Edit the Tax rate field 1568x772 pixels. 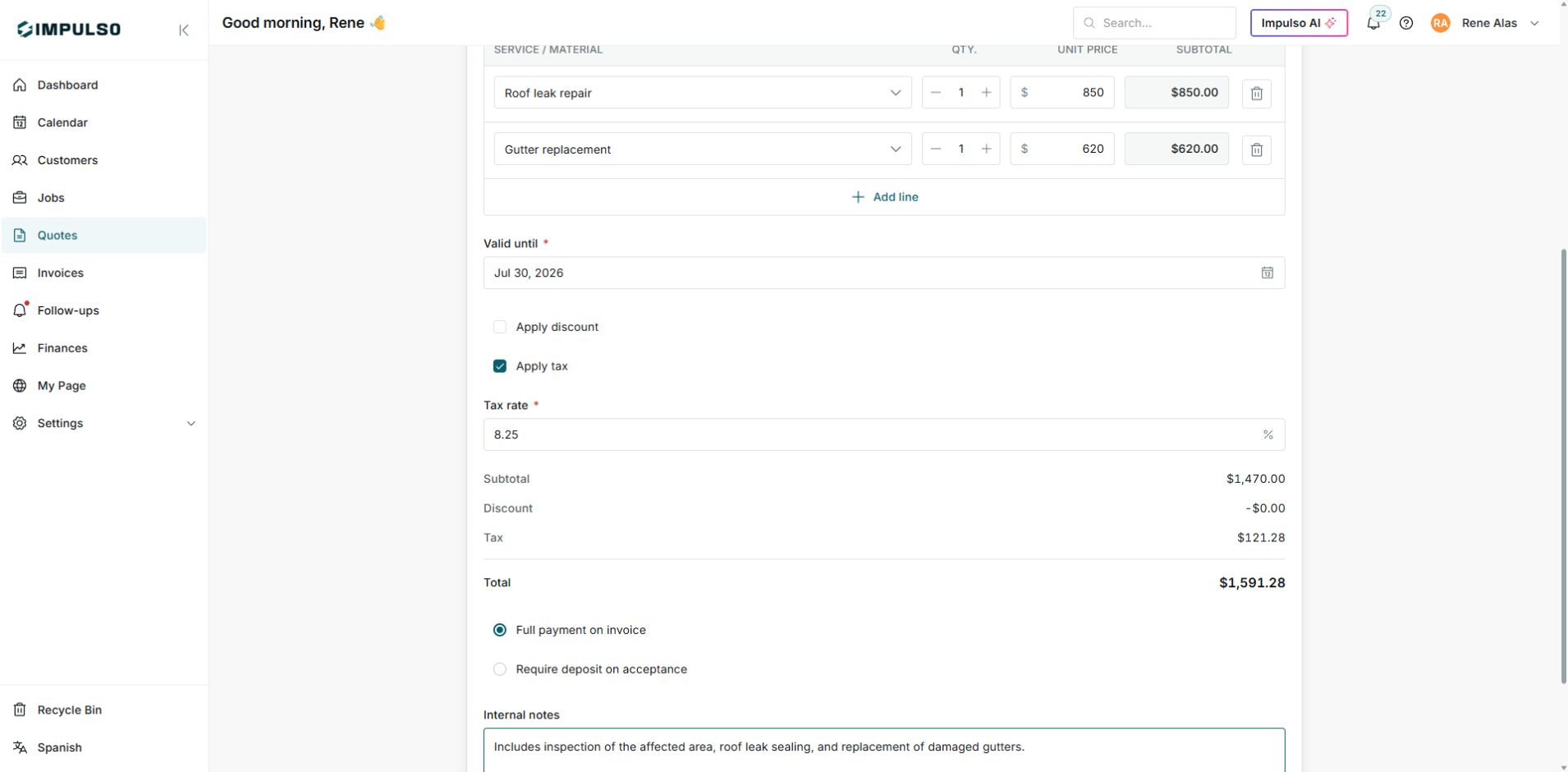884,434
